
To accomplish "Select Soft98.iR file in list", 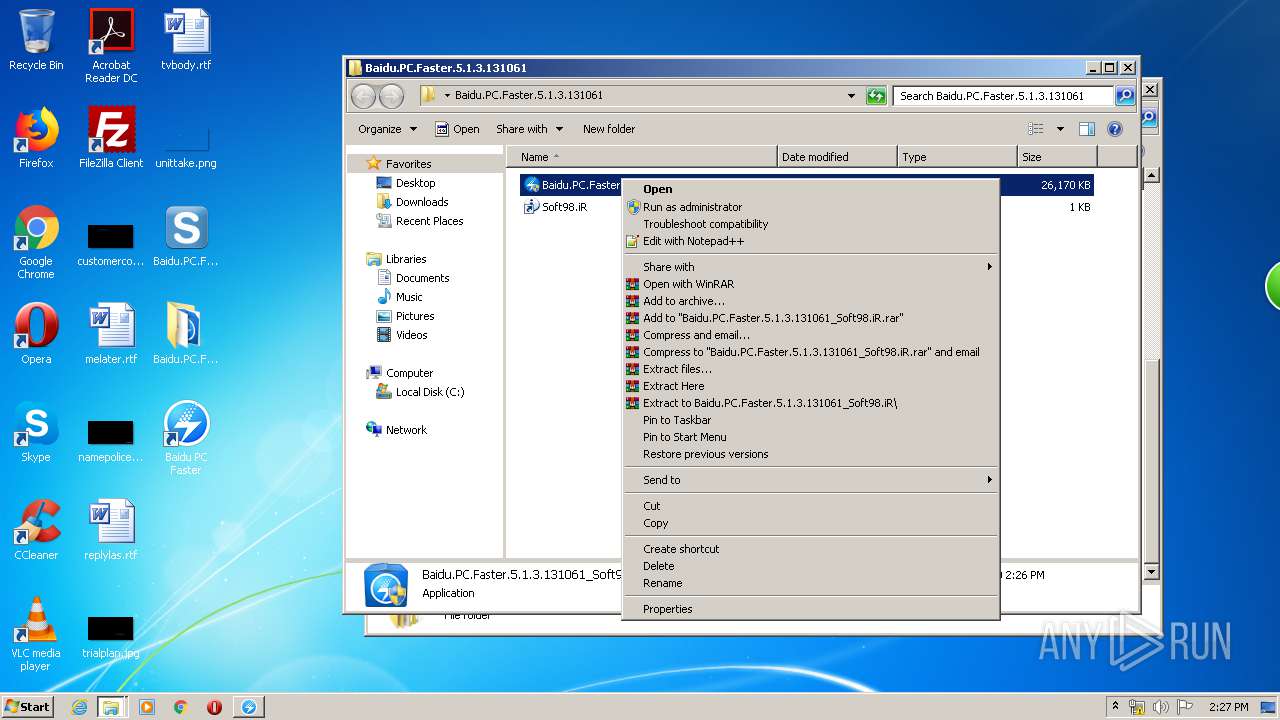I will tap(555, 207).
